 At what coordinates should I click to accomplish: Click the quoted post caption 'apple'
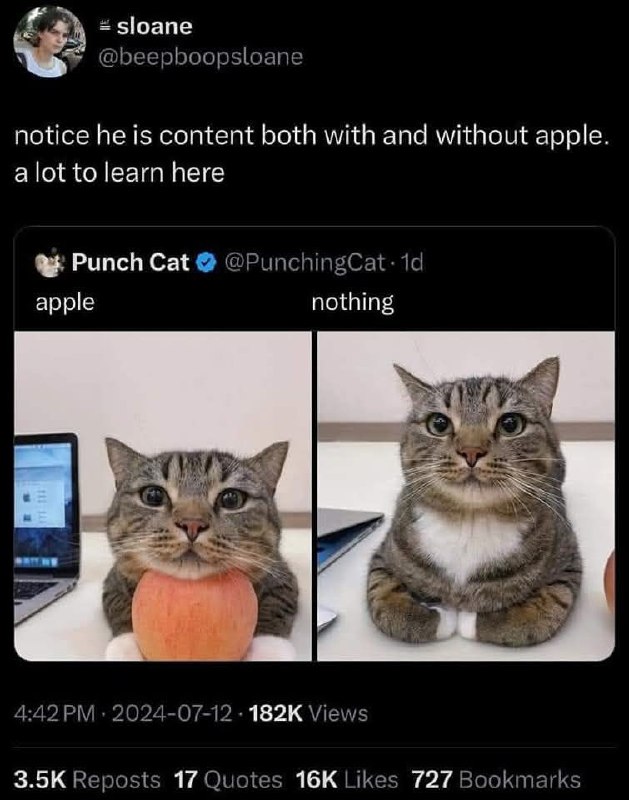(x=65, y=302)
